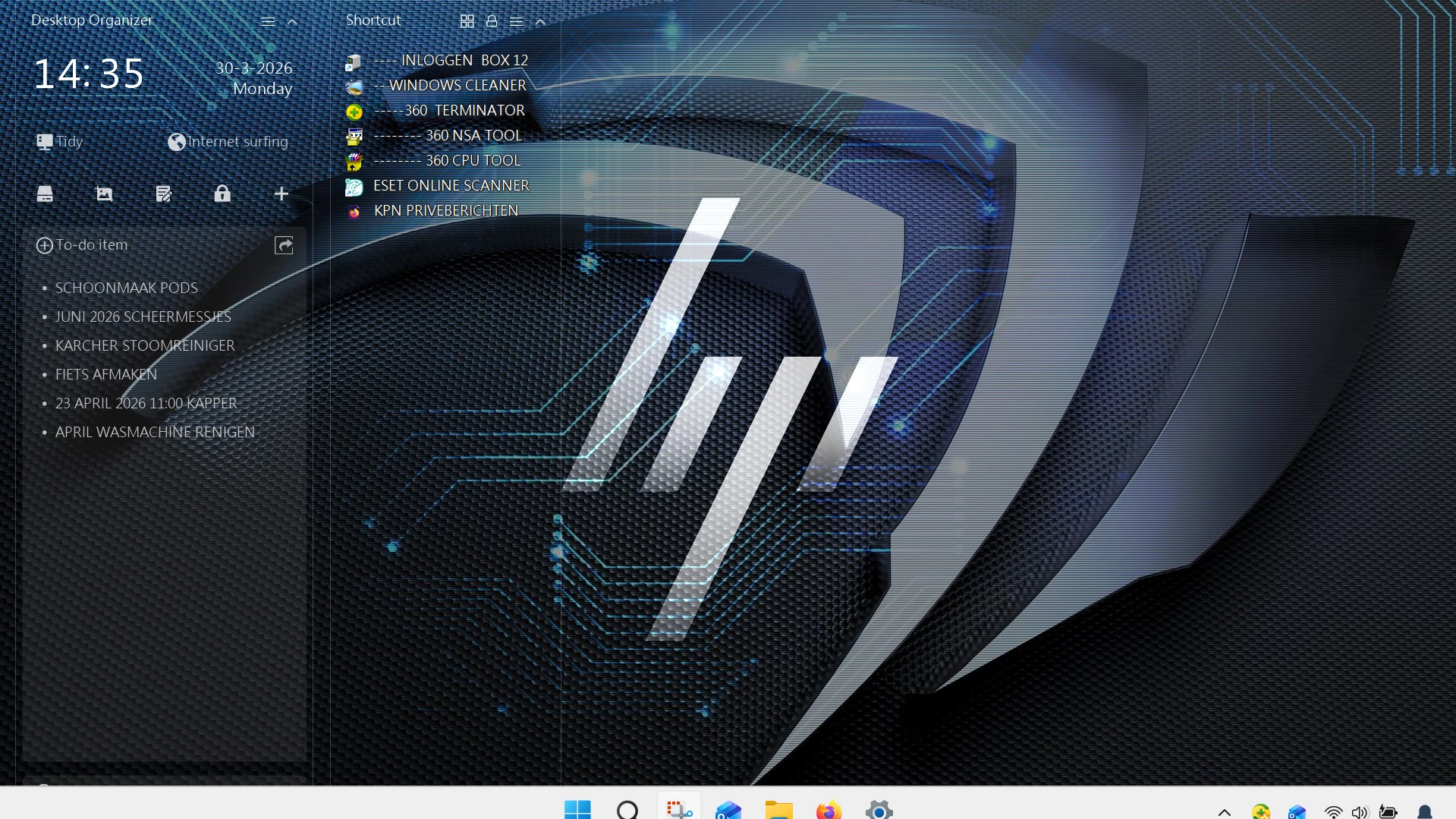This screenshot has height=819, width=1456.
Task: Select the to-do 'FIETS AFMAKEN'
Action: click(x=106, y=374)
